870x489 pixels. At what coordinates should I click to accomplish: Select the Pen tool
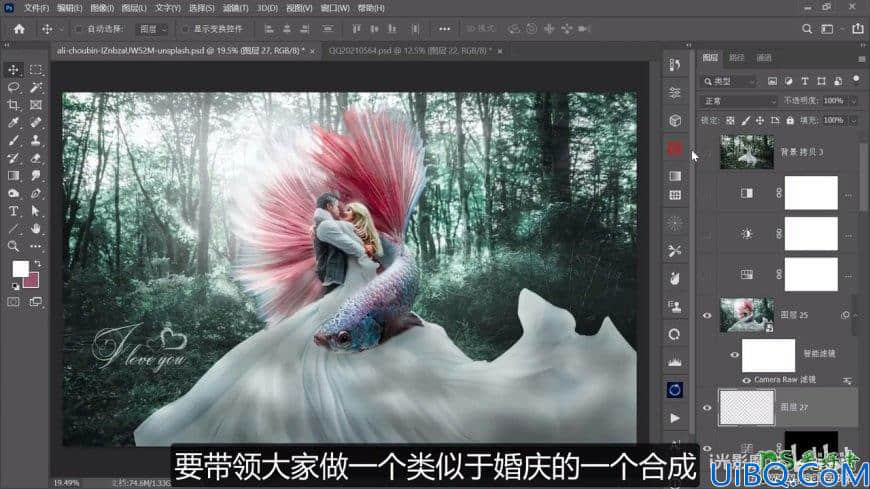click(x=36, y=194)
